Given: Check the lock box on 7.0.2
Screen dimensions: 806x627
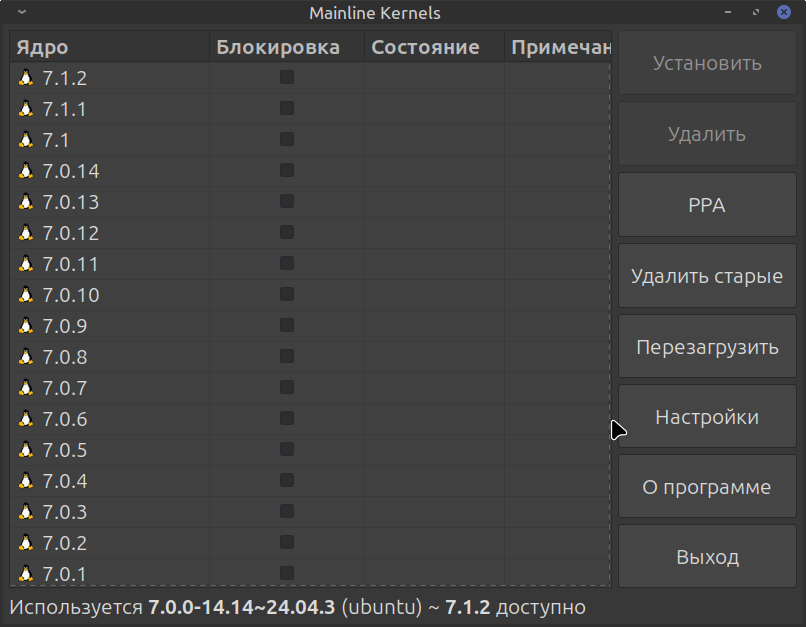Looking at the screenshot, I should (287, 542).
